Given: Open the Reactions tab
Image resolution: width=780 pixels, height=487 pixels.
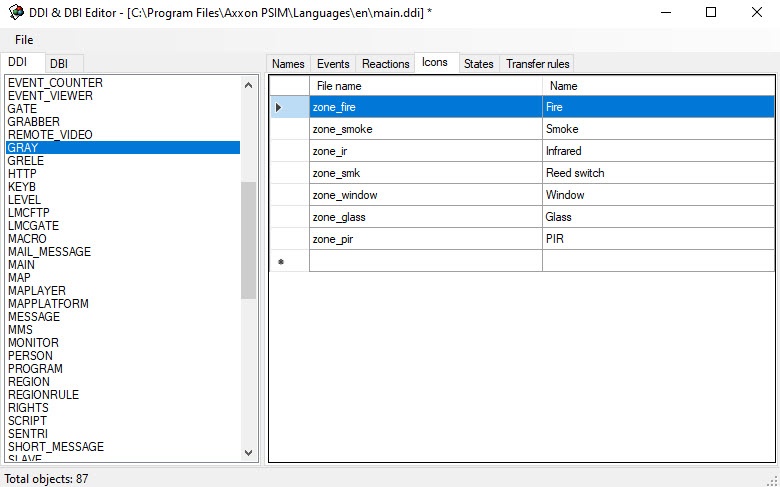Looking at the screenshot, I should [386, 64].
